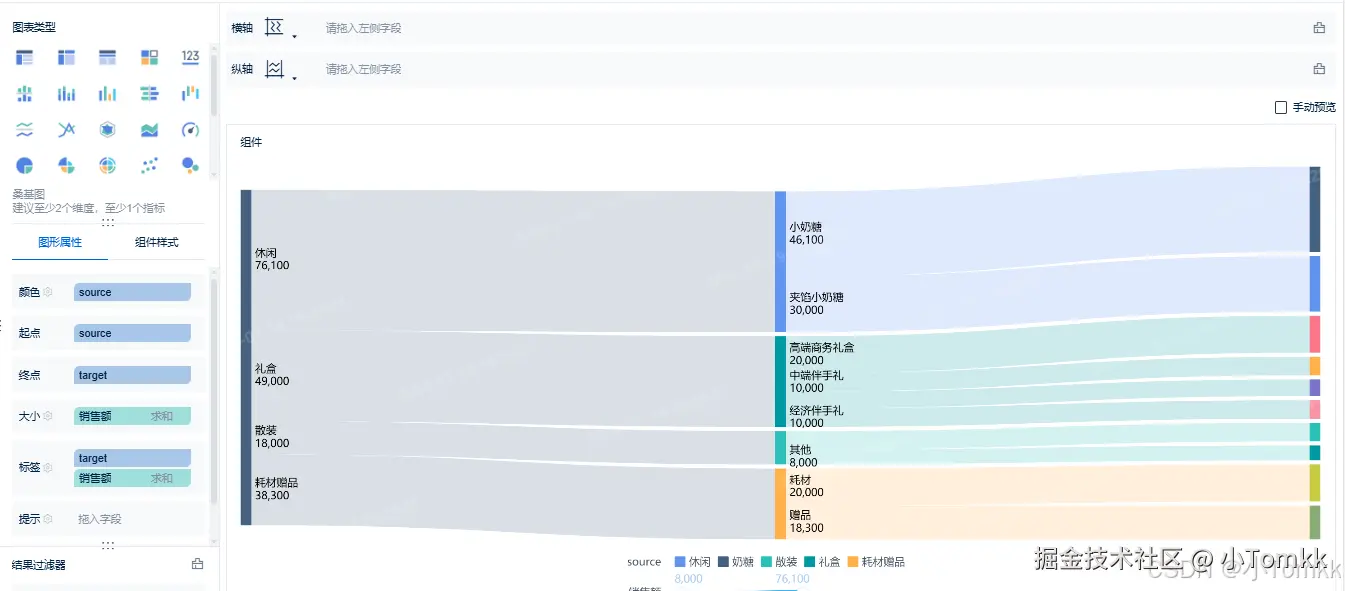Image resolution: width=1345 pixels, height=591 pixels.
Task: Select the radar chart icon
Action: 108,130
